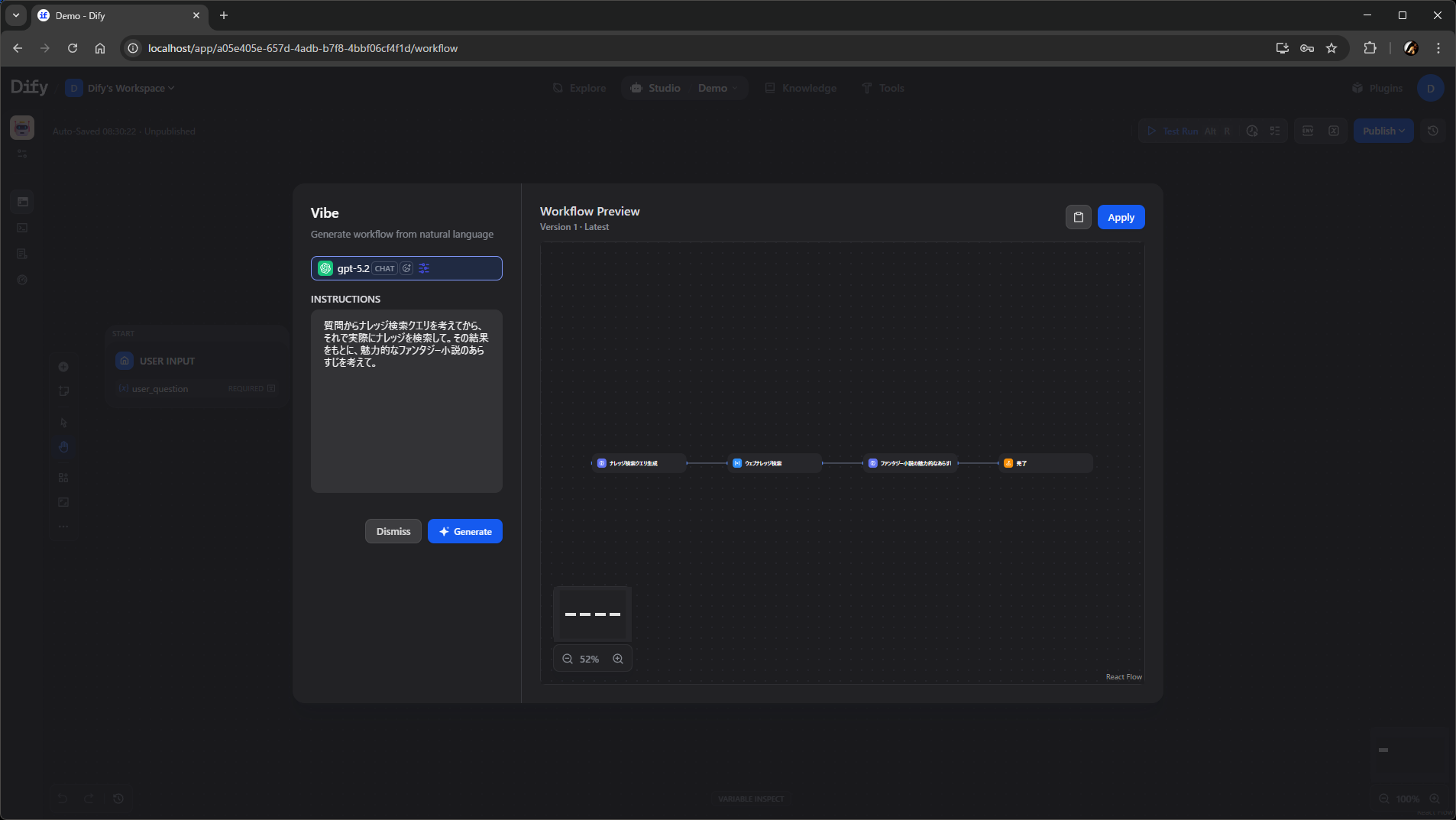
Task: Click the add note icon in canvas toolbar
Action: coord(63,391)
